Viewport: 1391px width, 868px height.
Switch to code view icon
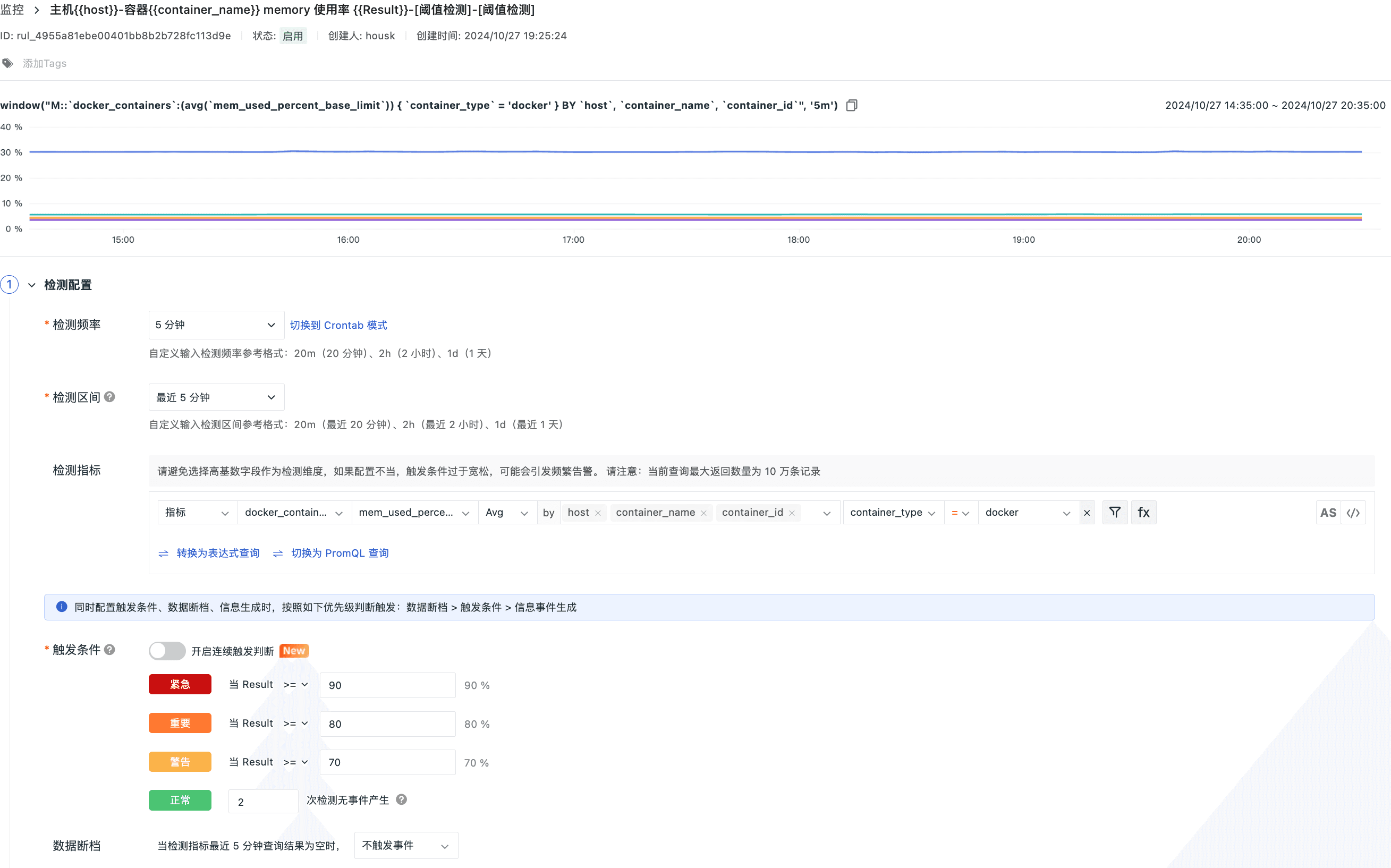tap(1353, 513)
